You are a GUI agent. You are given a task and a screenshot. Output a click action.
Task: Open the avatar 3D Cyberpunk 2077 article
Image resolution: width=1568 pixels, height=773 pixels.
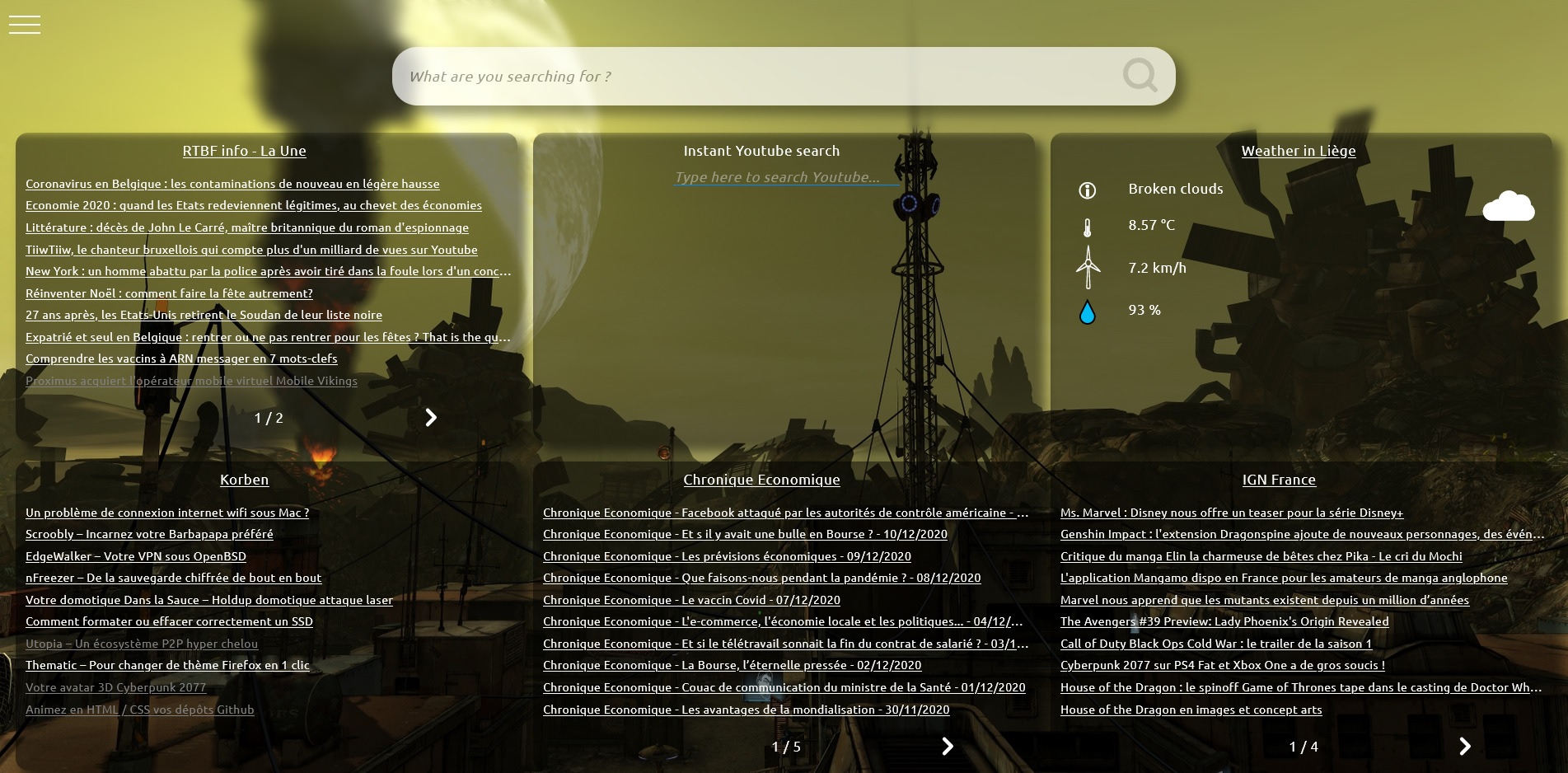pos(115,687)
